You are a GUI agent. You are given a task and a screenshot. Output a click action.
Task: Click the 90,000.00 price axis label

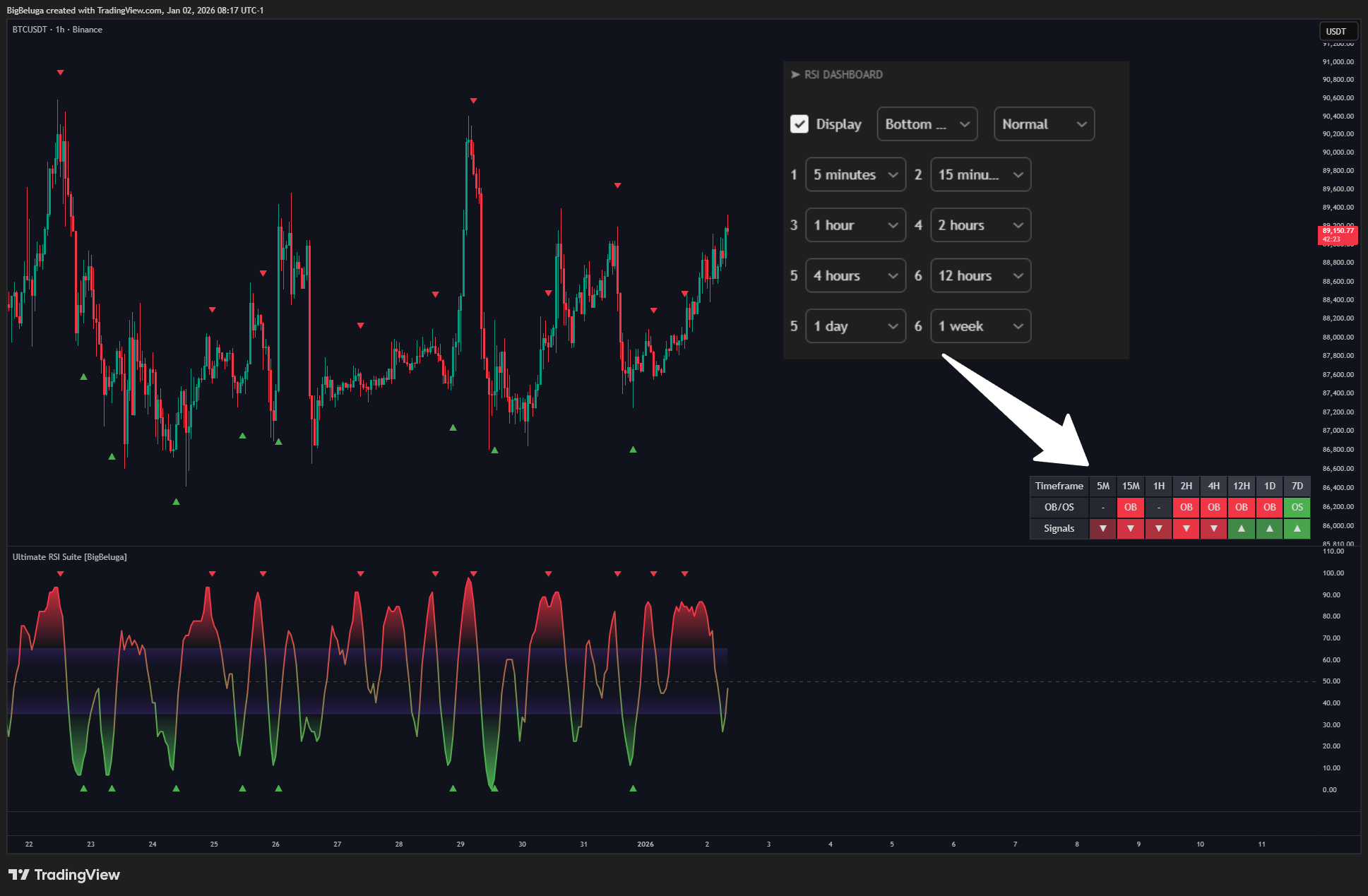click(x=1338, y=153)
